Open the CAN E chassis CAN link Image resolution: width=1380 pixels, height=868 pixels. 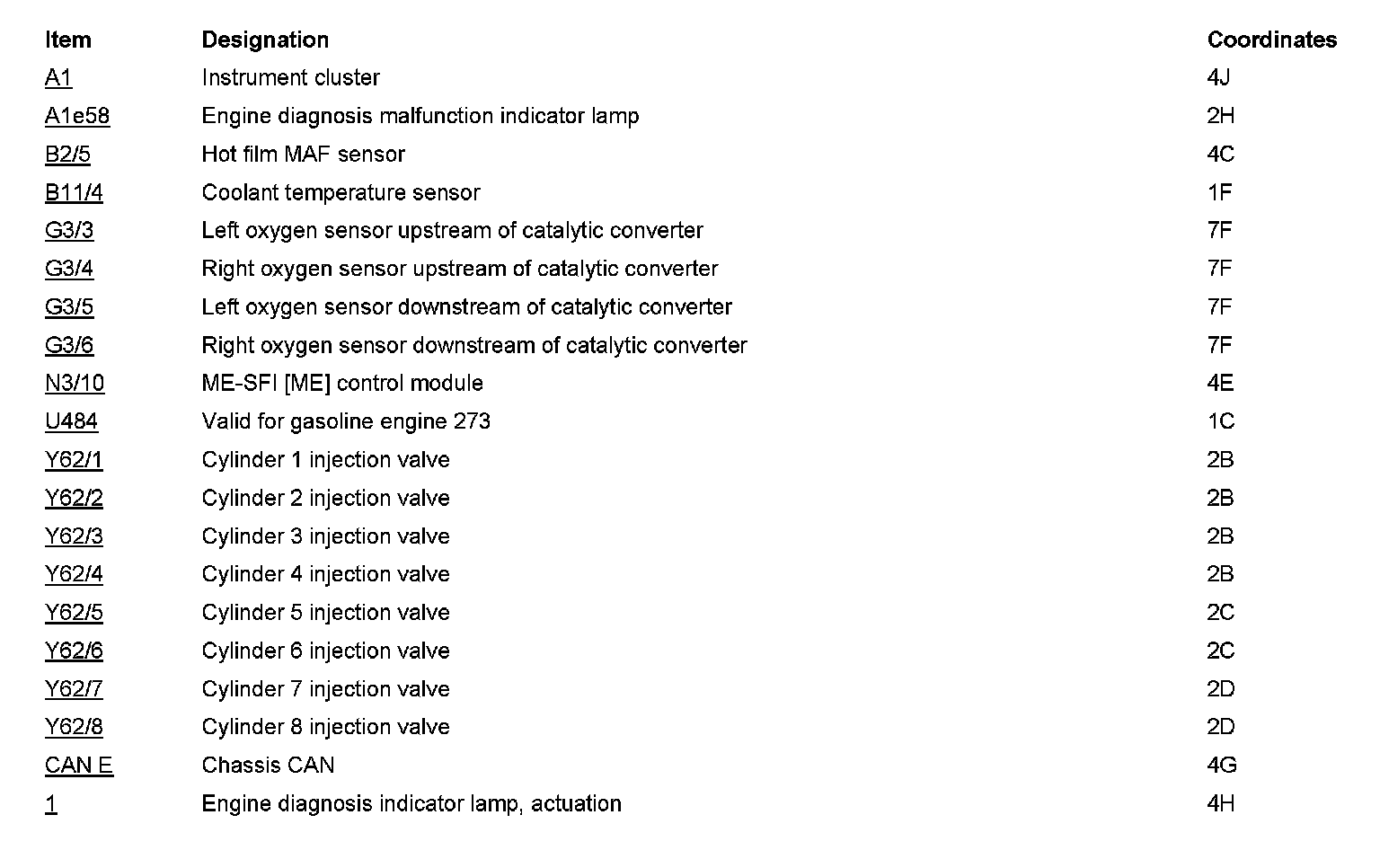point(79,766)
